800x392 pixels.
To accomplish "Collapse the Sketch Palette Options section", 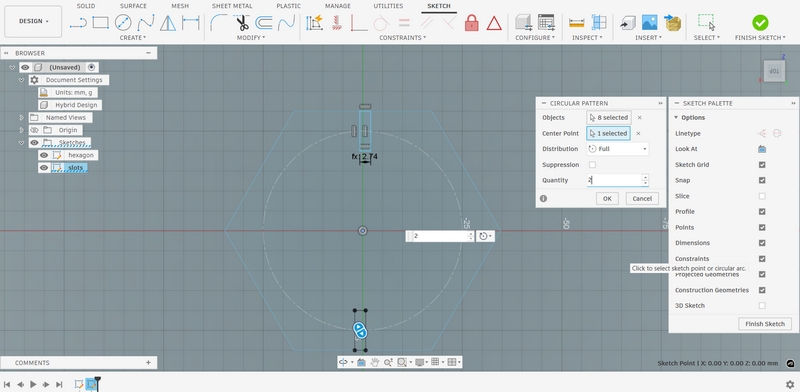I will (676, 117).
